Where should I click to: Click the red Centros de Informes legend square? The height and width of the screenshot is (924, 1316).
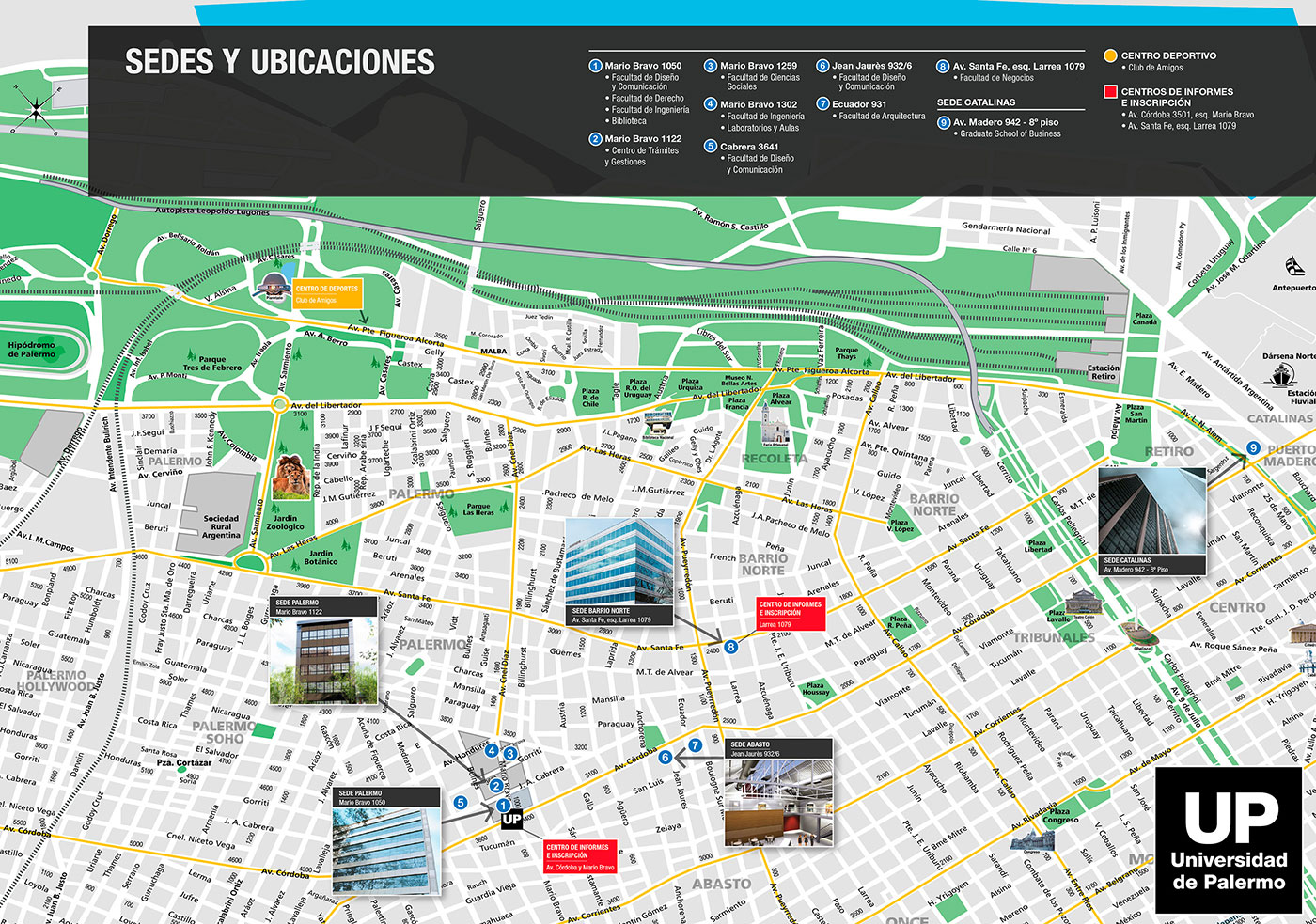pyautogui.click(x=1110, y=92)
